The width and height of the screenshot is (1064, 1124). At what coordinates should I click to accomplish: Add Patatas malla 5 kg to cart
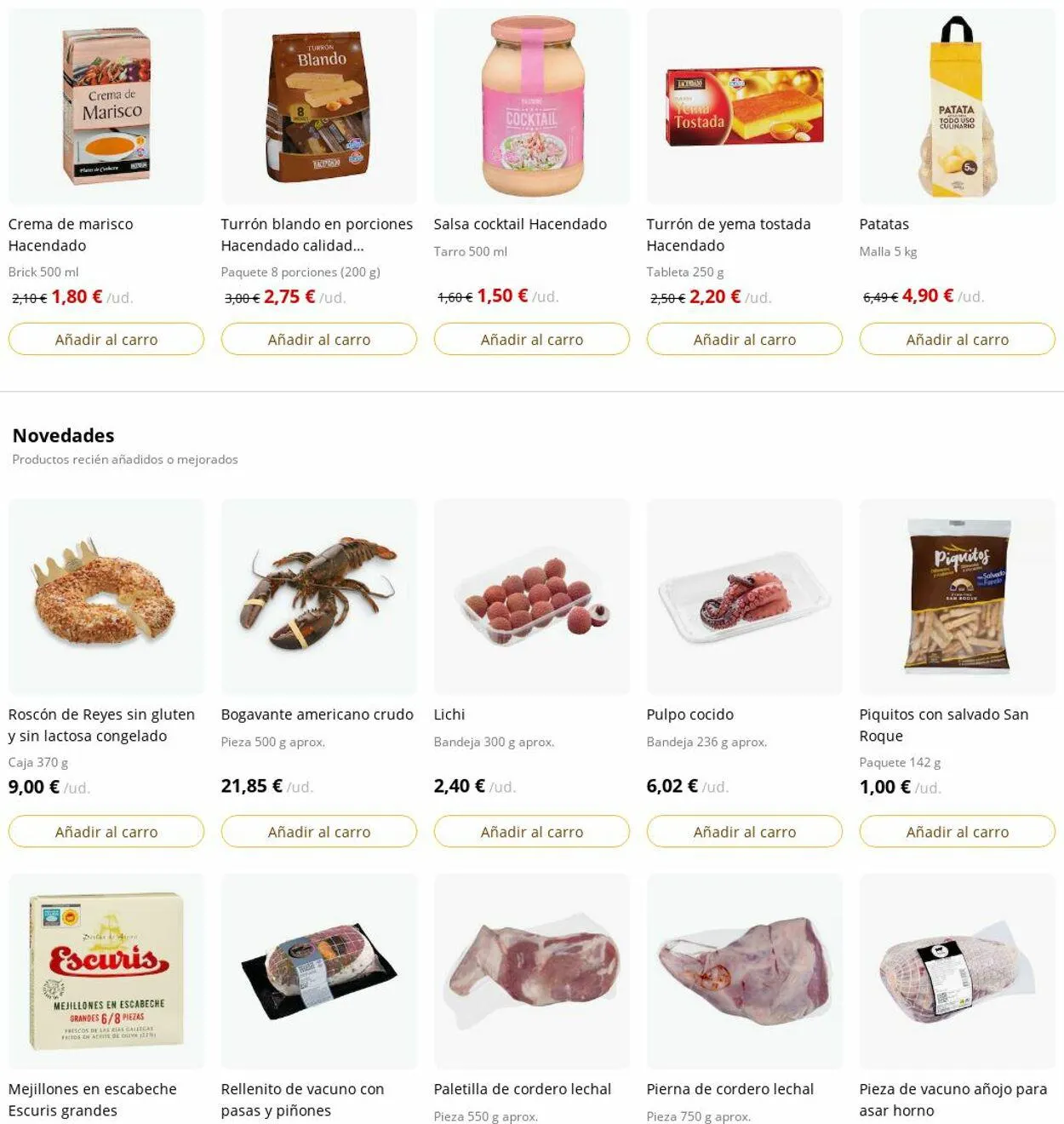(x=958, y=339)
